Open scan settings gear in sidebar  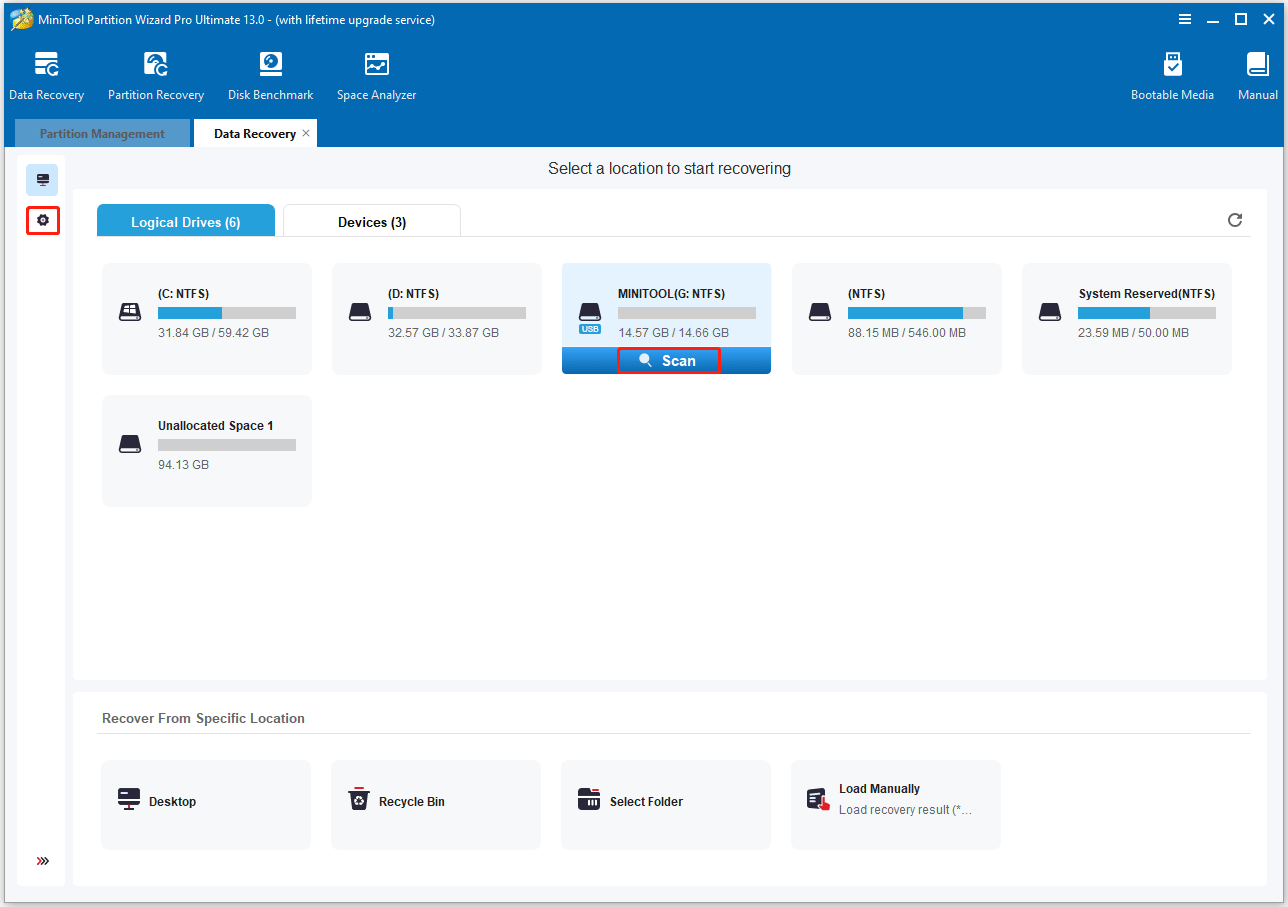point(42,220)
